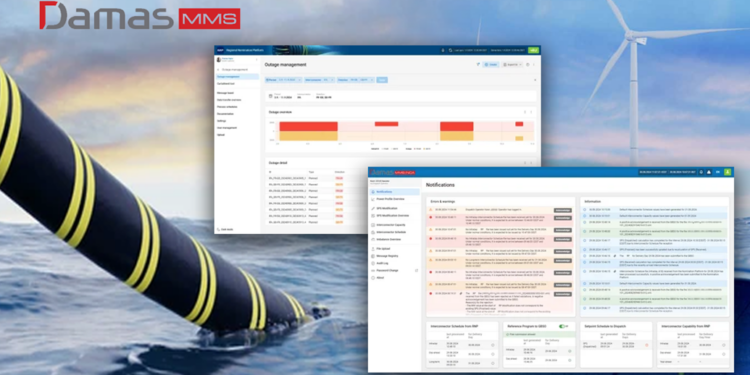Click the logo in Outage window header
This screenshot has width=750, height=375.
[x=220, y=50]
